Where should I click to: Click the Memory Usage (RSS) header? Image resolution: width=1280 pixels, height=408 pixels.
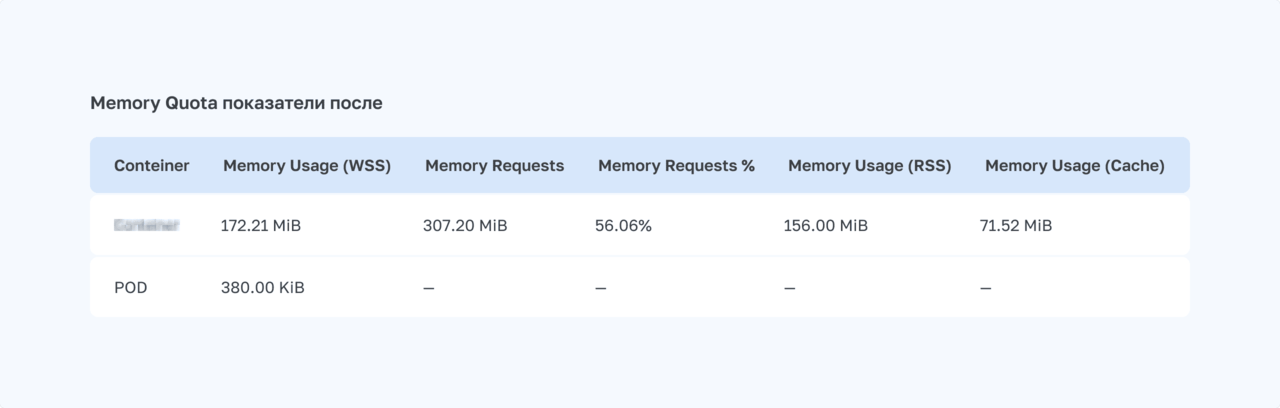(x=870, y=166)
